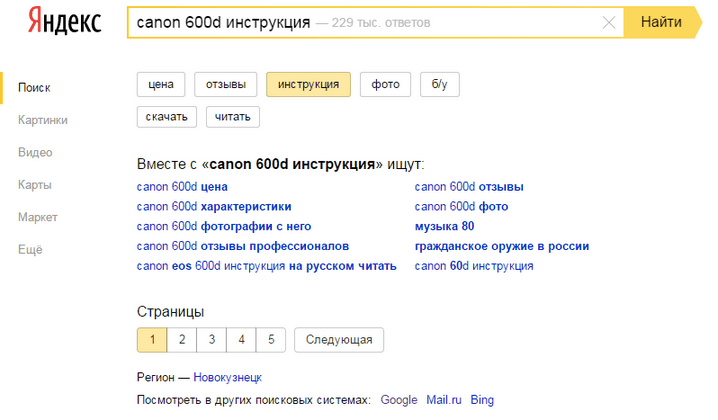Clear the search query with the X icon
Image resolution: width=718 pixels, height=420 pixels.
pyautogui.click(x=609, y=22)
